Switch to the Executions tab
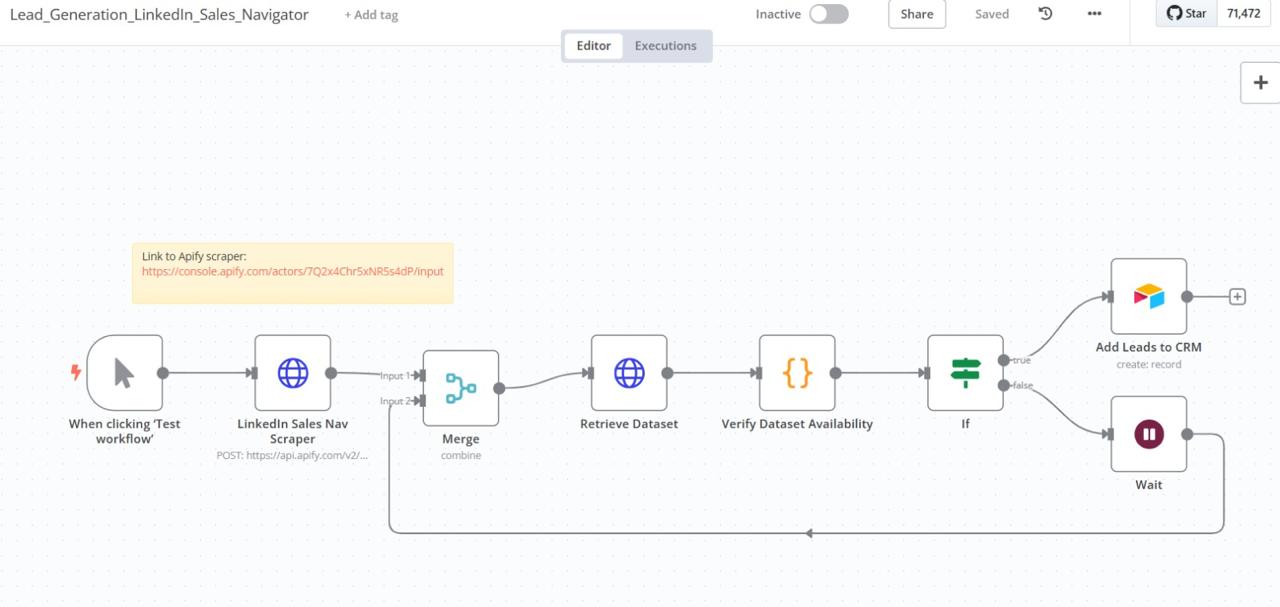Viewport: 1280px width, 607px height. [666, 46]
